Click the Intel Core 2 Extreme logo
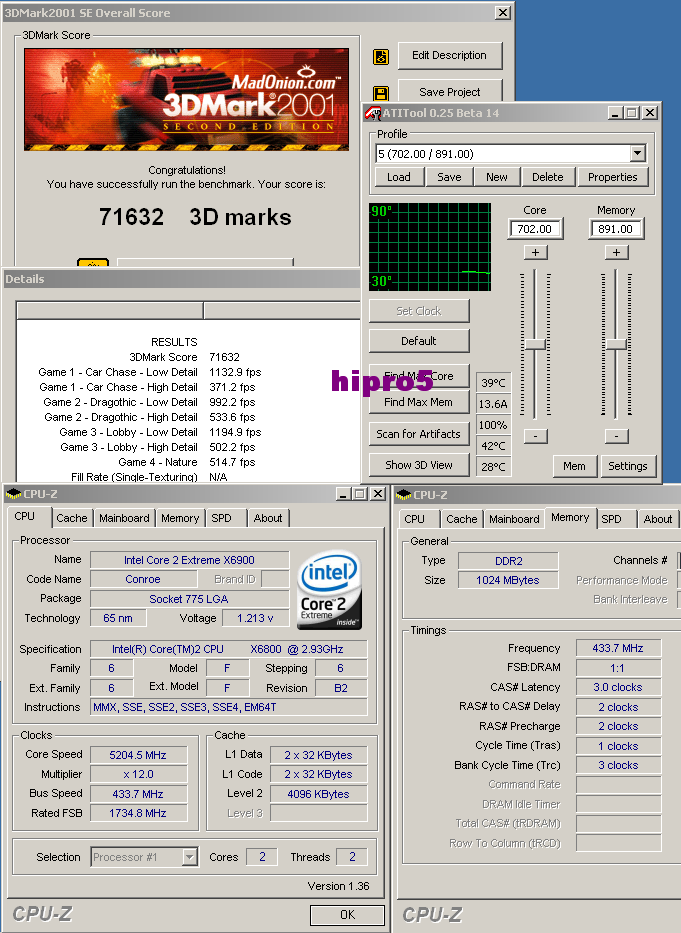 coord(329,590)
